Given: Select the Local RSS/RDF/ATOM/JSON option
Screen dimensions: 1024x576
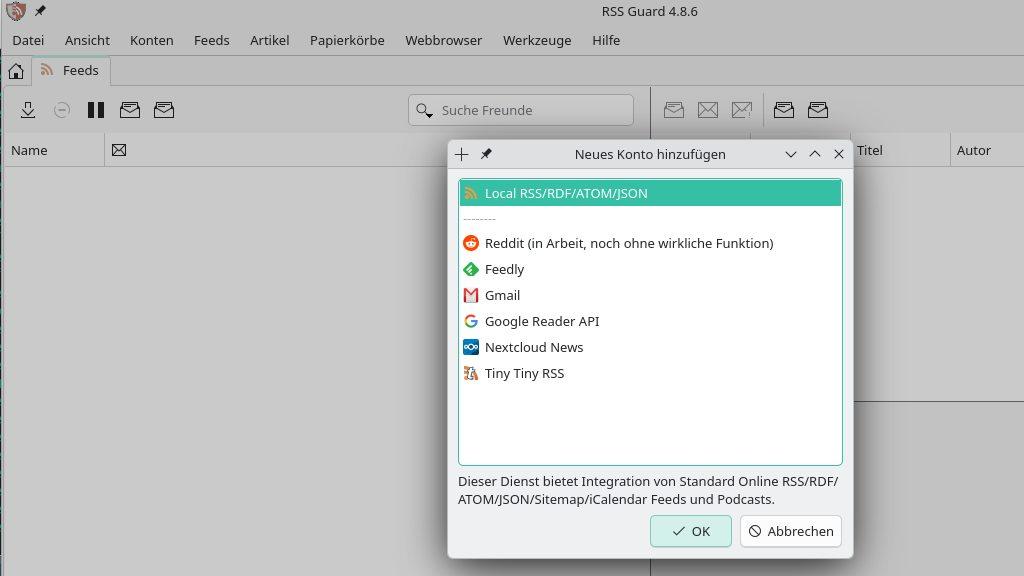Looking at the screenshot, I should [x=566, y=193].
